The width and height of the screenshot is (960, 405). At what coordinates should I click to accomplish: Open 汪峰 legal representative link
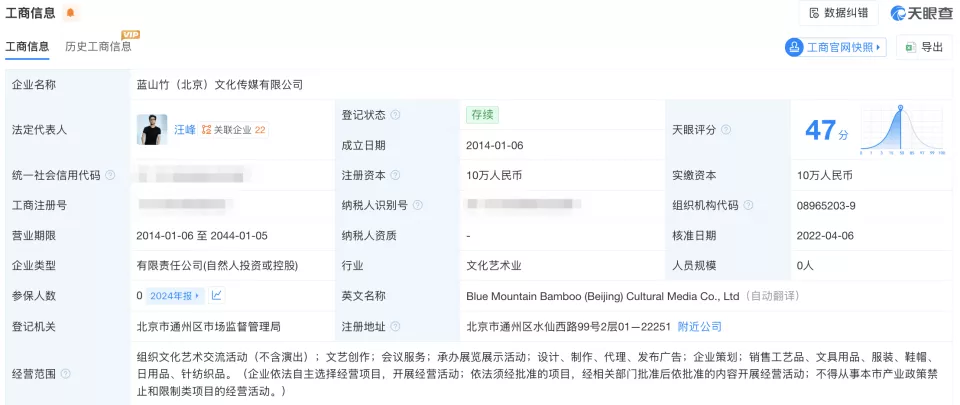pyautogui.click(x=185, y=130)
